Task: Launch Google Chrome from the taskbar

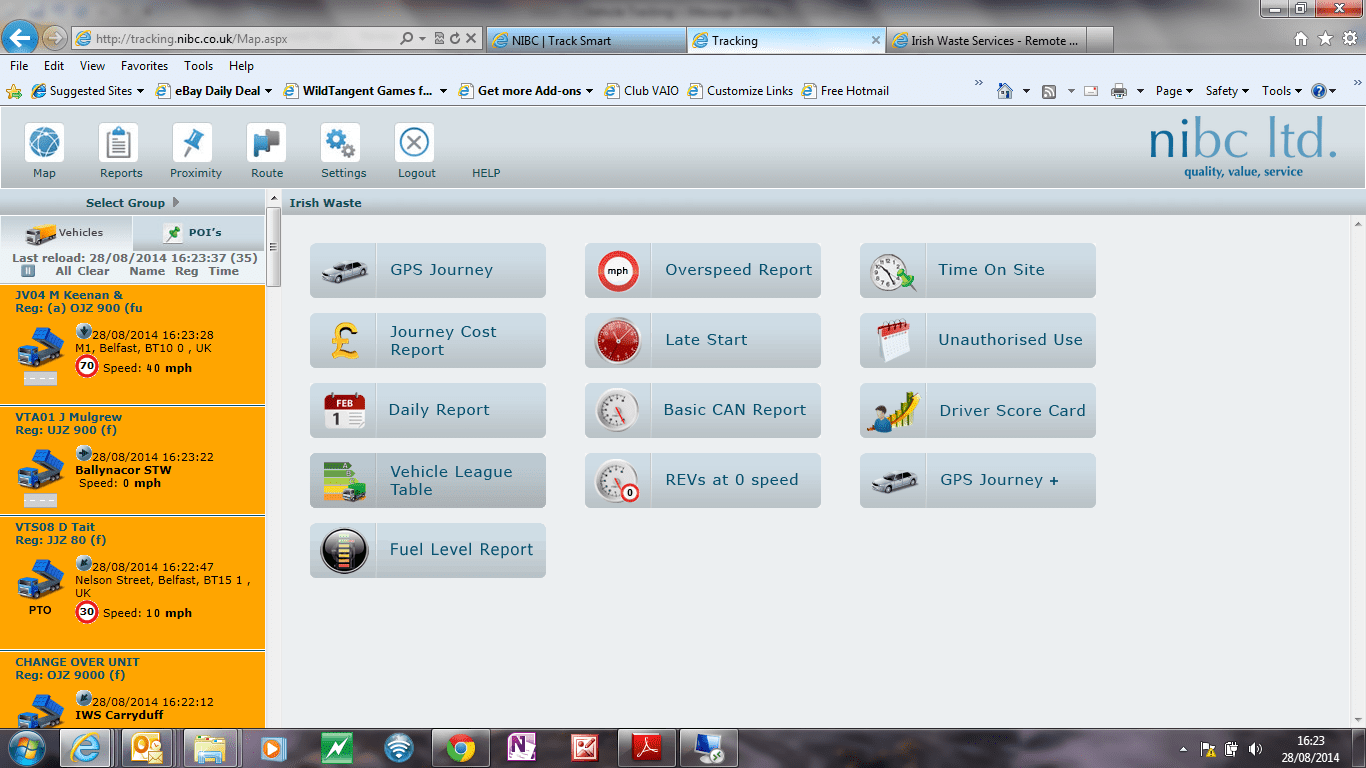Action: coord(460,747)
